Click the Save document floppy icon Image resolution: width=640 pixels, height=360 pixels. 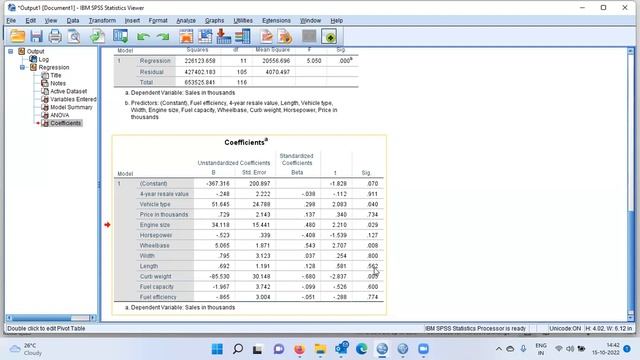pos(36,36)
